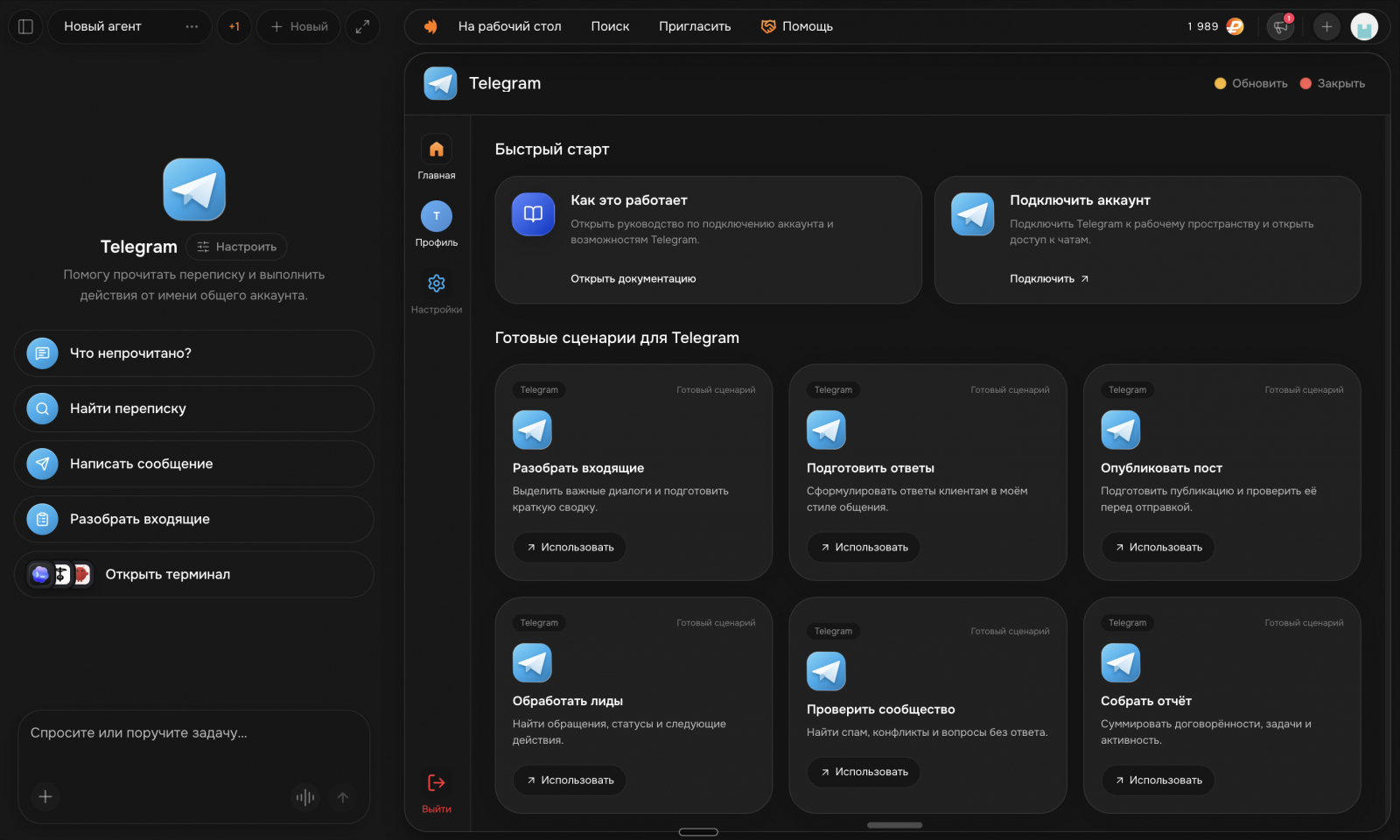This screenshot has width=1400, height=840.
Task: Click Telegram icon in Проверить сообщество card
Action: coord(826,671)
